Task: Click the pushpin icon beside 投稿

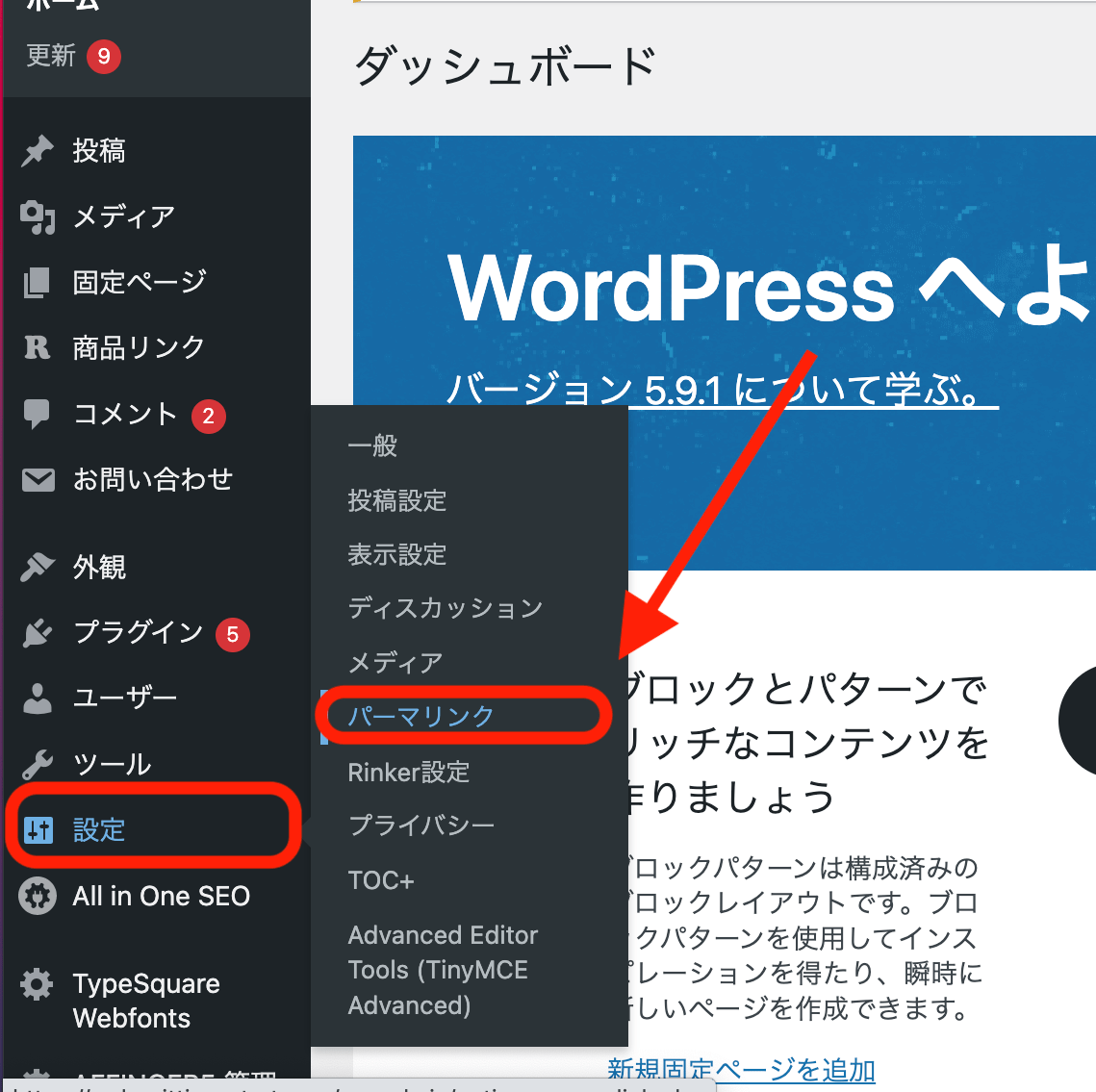Action: click(37, 151)
